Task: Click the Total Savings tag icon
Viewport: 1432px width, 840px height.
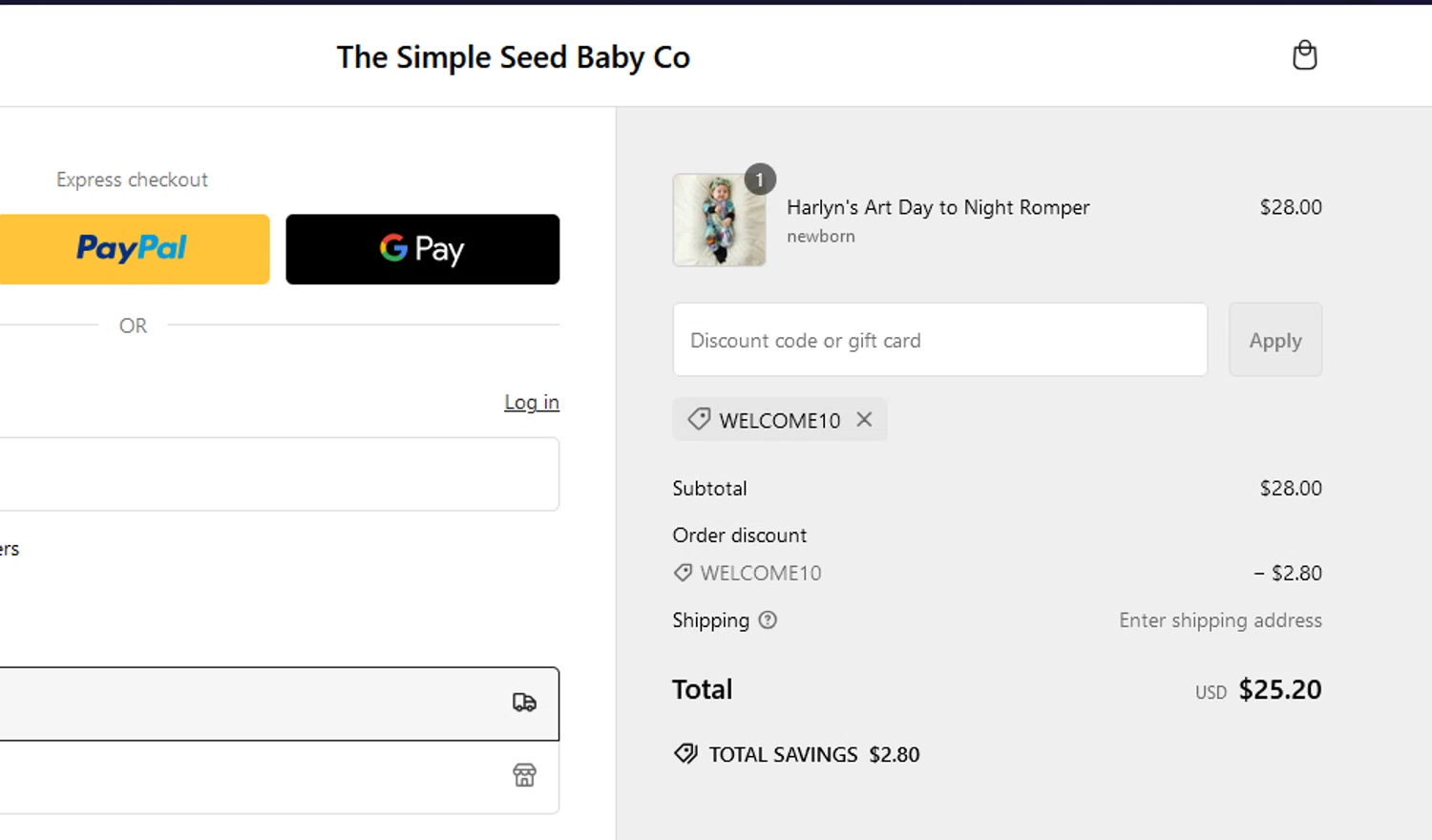Action: click(x=685, y=754)
